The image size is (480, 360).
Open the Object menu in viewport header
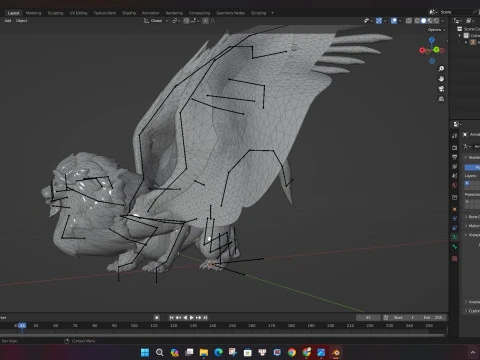[x=22, y=21]
